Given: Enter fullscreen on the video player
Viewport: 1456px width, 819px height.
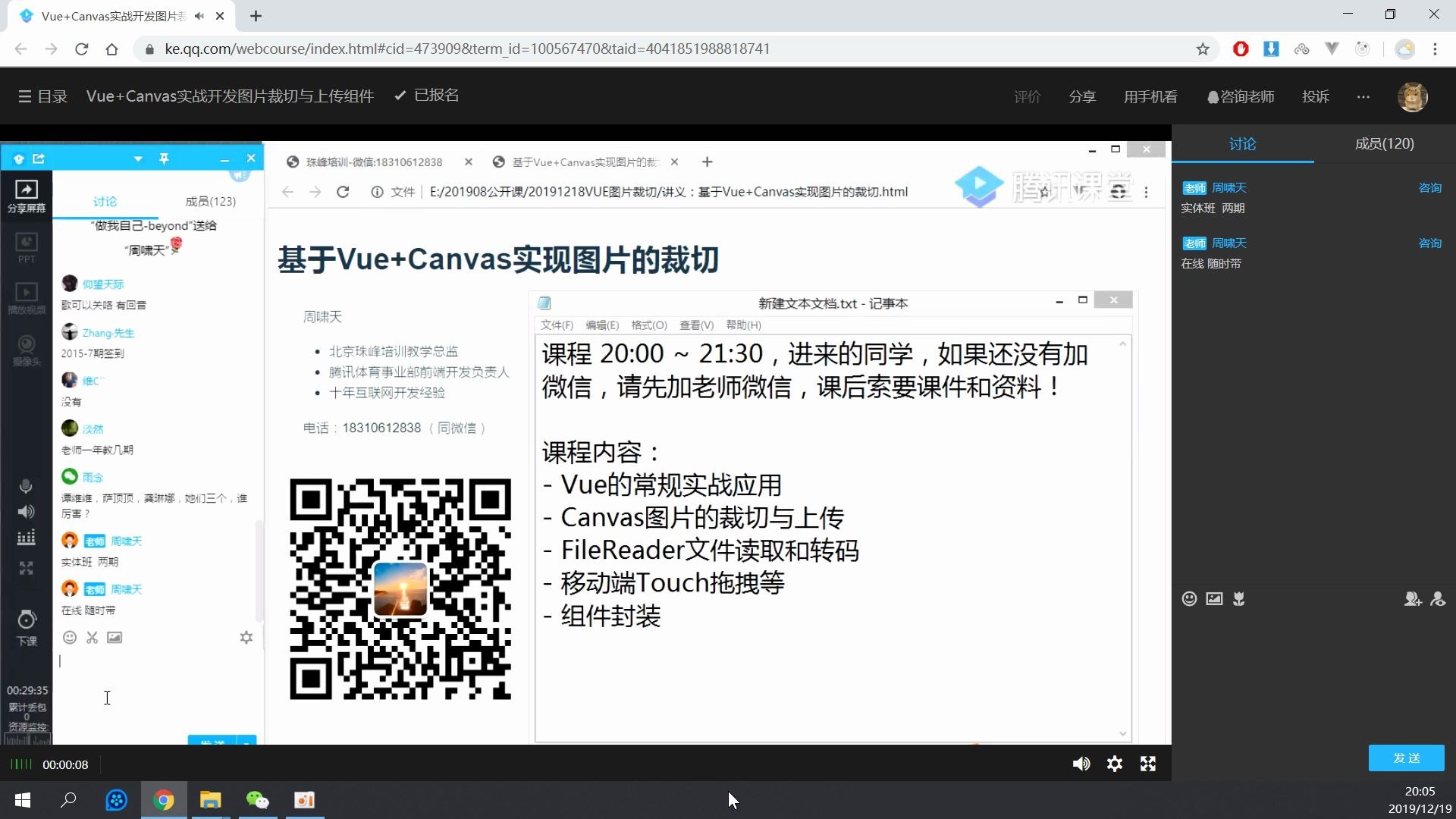Looking at the screenshot, I should pos(1148,764).
